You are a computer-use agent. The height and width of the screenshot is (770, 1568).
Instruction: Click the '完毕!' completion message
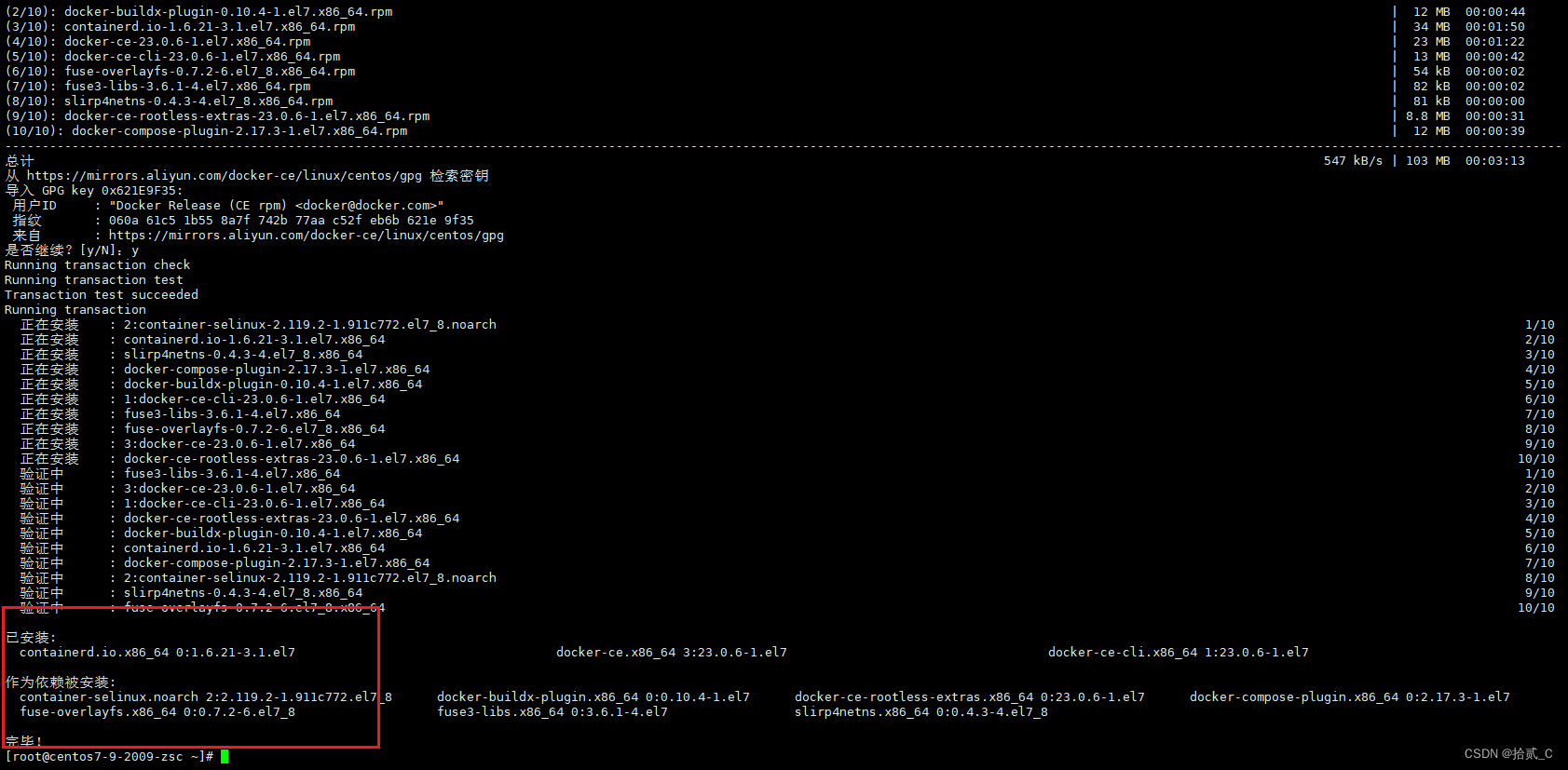pyautogui.click(x=23, y=741)
